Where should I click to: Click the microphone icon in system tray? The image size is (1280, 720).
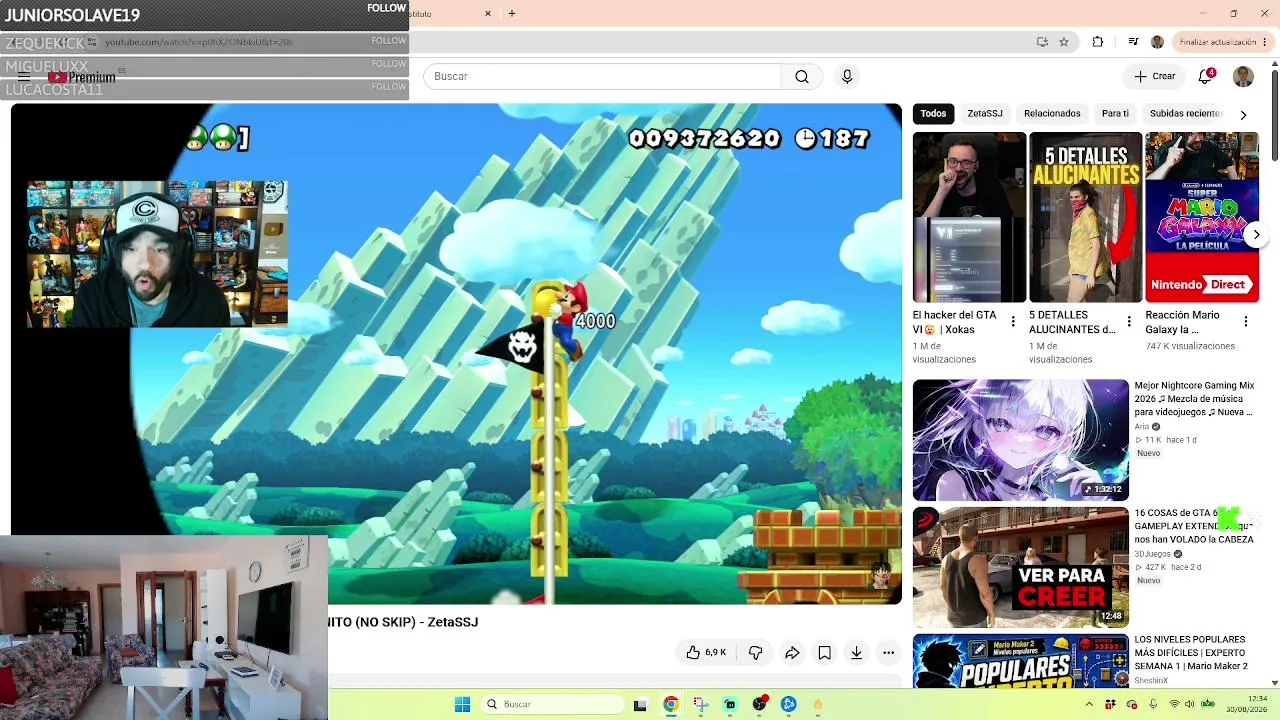click(1153, 705)
